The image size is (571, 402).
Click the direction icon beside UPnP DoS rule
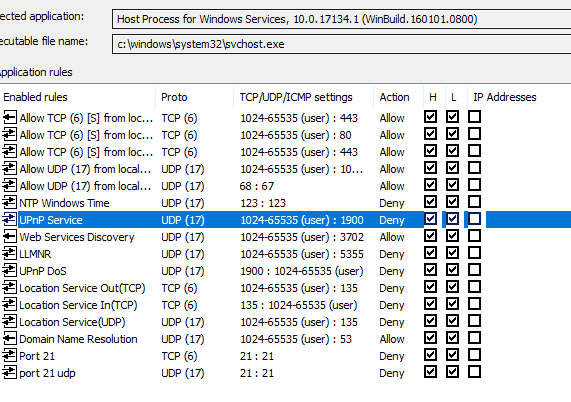point(9,271)
